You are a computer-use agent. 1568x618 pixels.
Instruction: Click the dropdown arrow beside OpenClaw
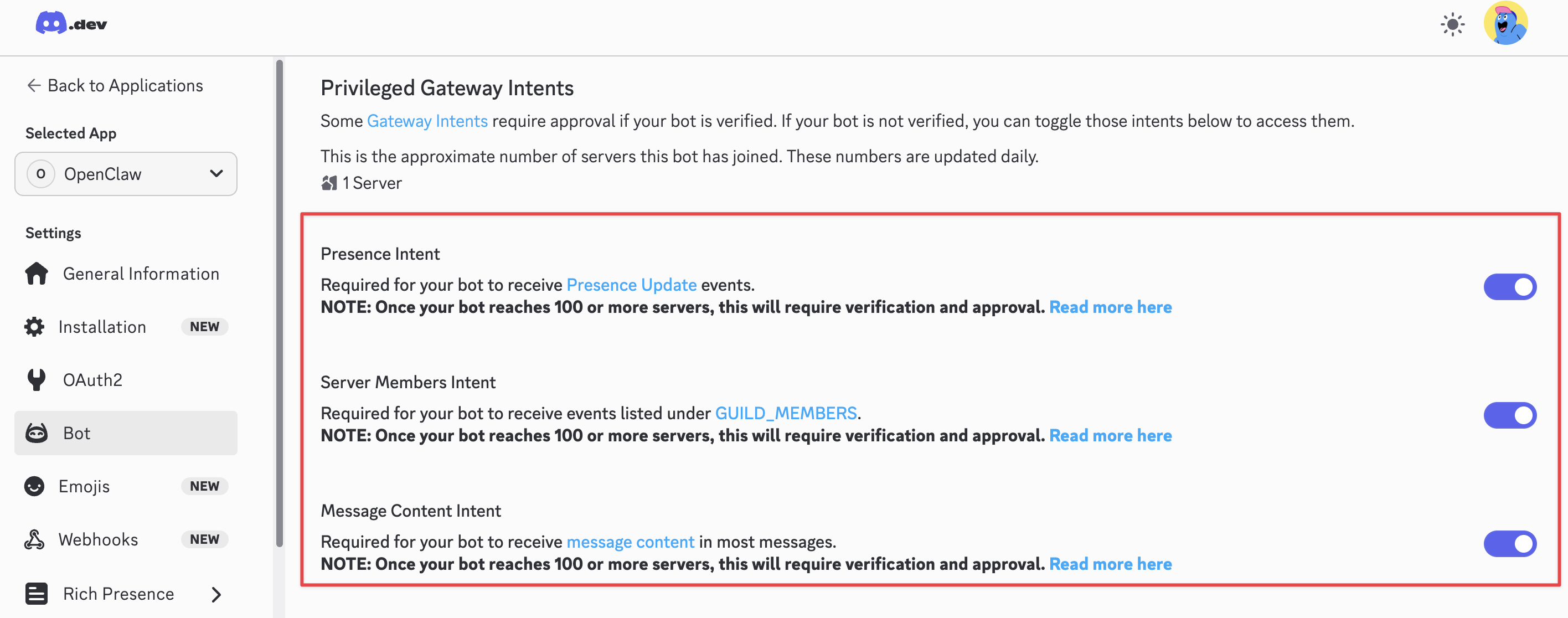click(216, 173)
